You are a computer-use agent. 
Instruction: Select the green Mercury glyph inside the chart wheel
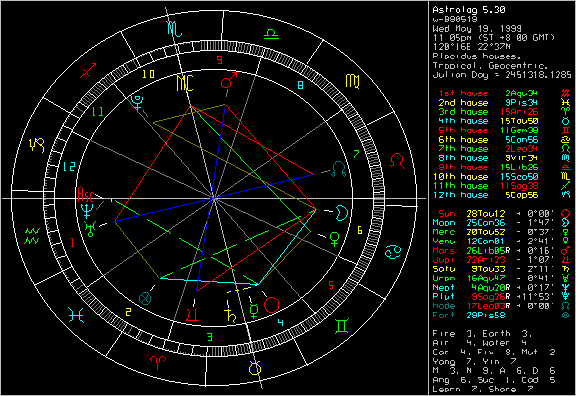click(254, 311)
